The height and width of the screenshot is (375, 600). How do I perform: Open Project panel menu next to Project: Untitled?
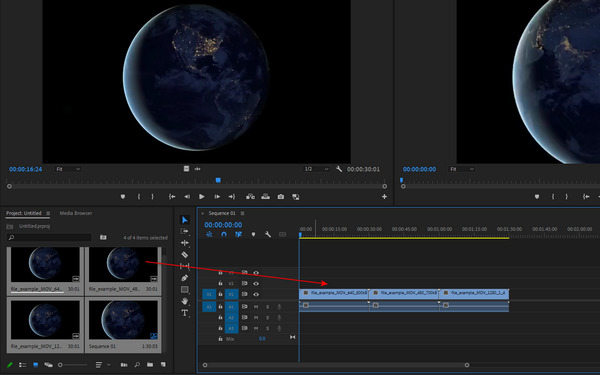click(48, 213)
